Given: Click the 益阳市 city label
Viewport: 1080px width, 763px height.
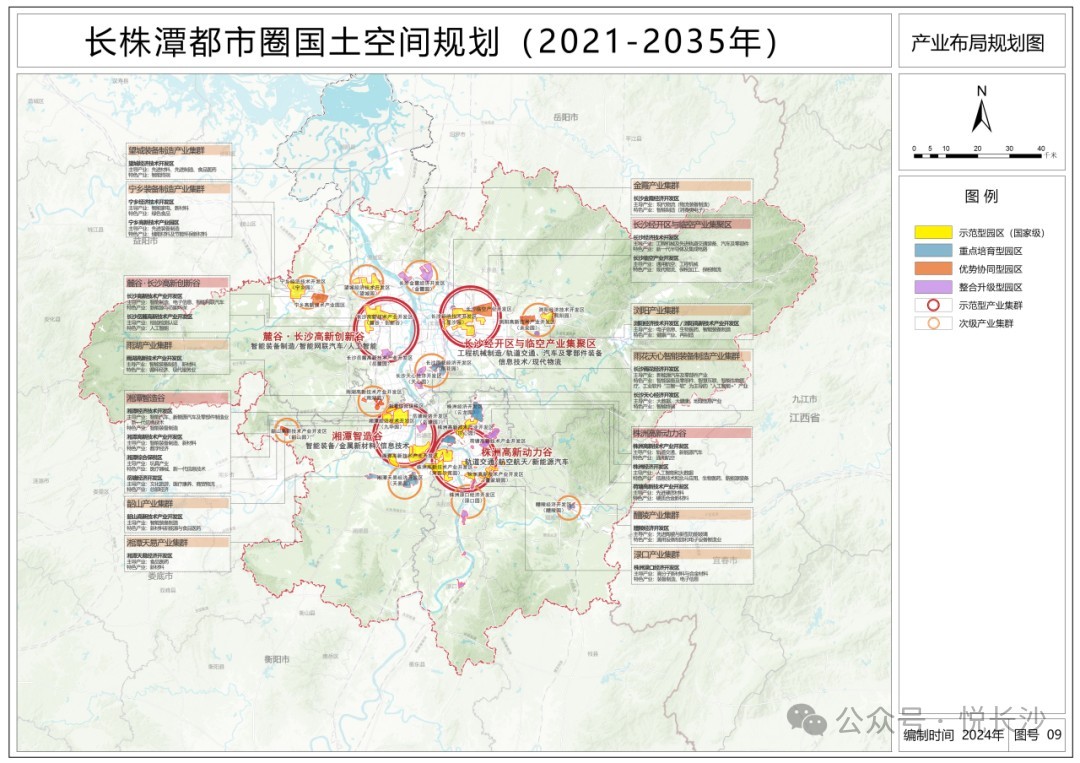Looking at the screenshot, I should (145, 241).
